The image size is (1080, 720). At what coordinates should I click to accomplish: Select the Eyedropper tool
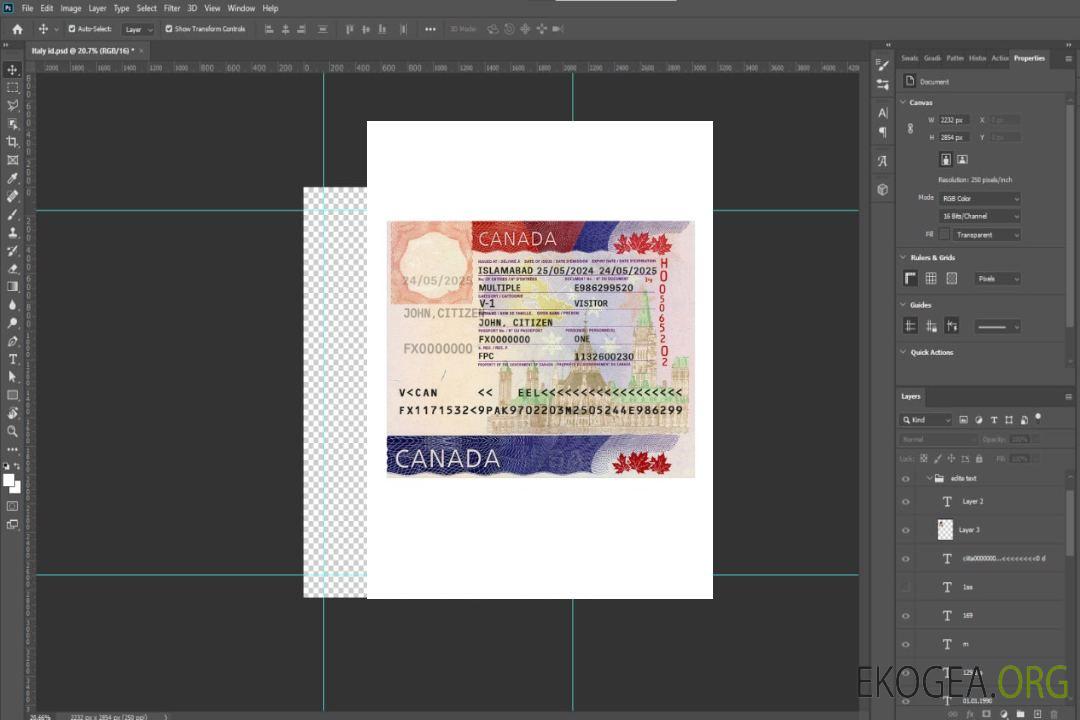point(12,178)
